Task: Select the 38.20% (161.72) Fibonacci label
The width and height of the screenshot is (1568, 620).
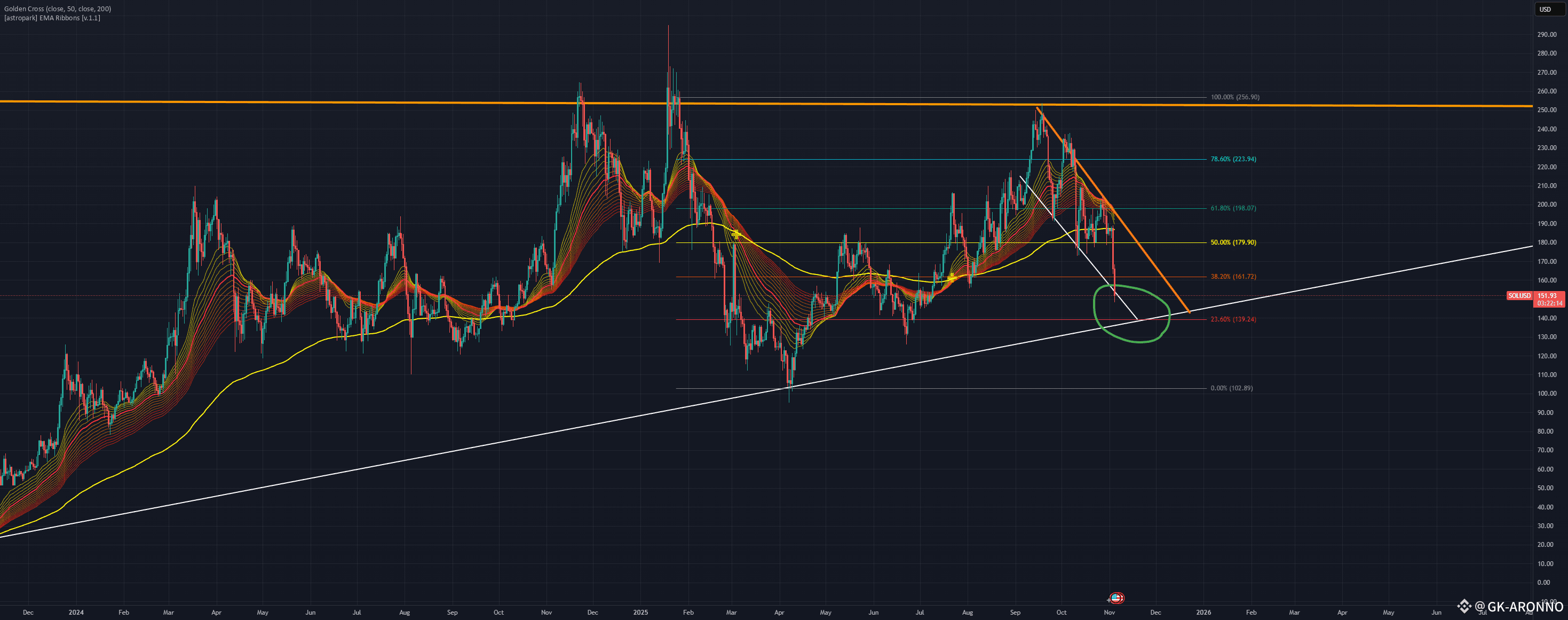Action: [1233, 277]
